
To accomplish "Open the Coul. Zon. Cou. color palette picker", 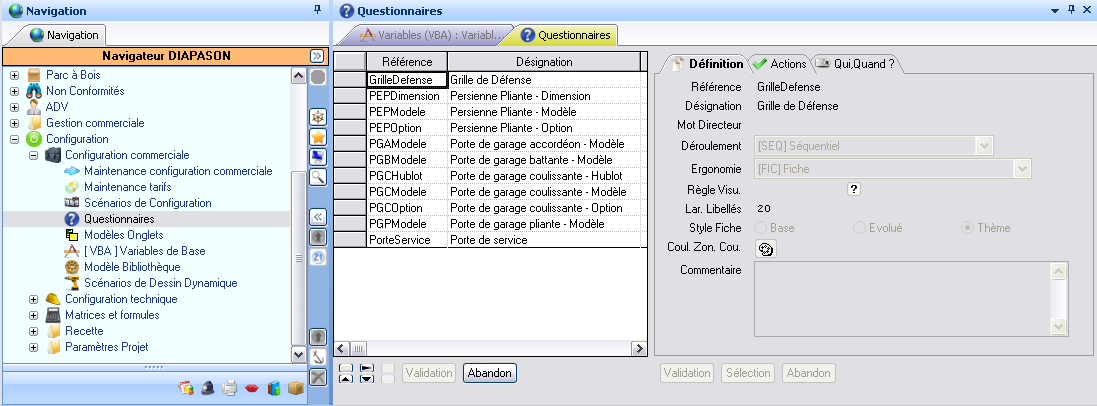I will pyautogui.click(x=766, y=250).
